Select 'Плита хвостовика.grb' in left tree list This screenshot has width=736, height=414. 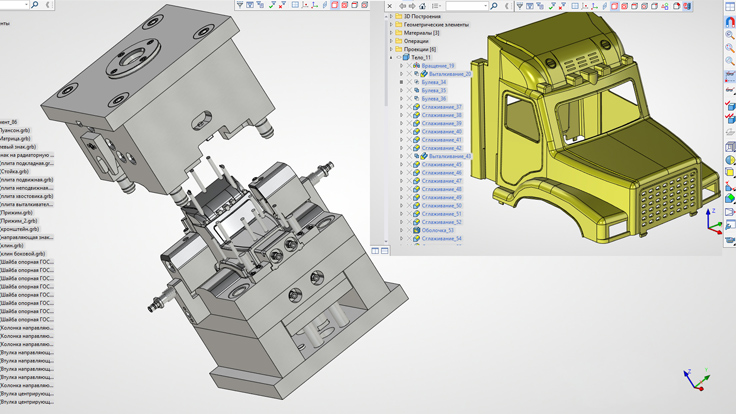pyautogui.click(x=27, y=196)
